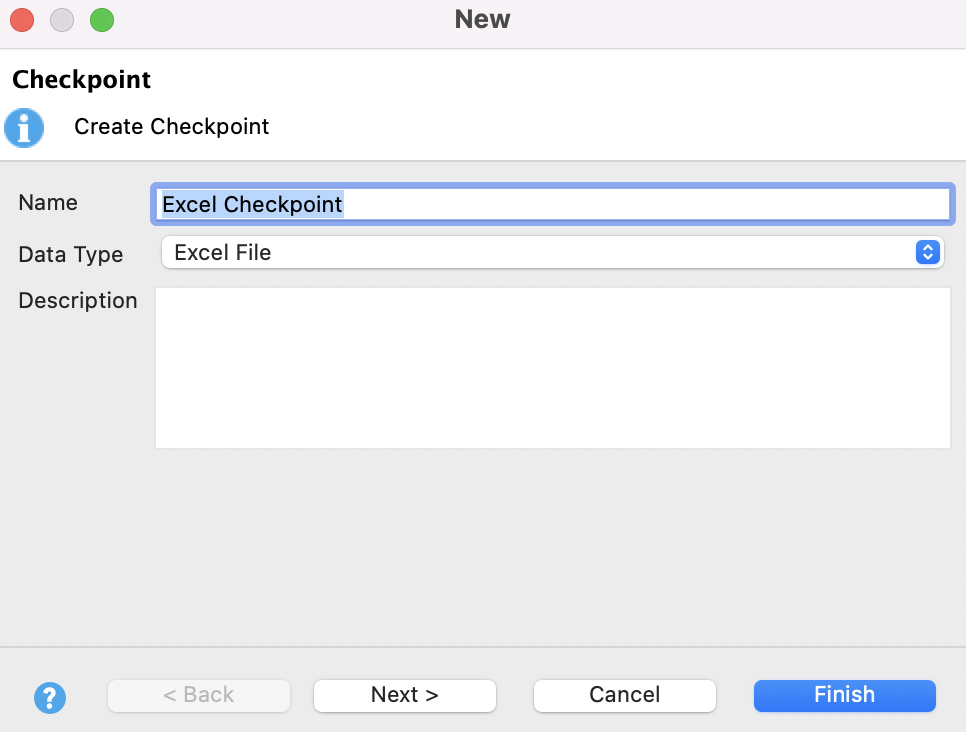This screenshot has height=732, width=966.
Task: Click the Name field label
Action: click(x=48, y=203)
